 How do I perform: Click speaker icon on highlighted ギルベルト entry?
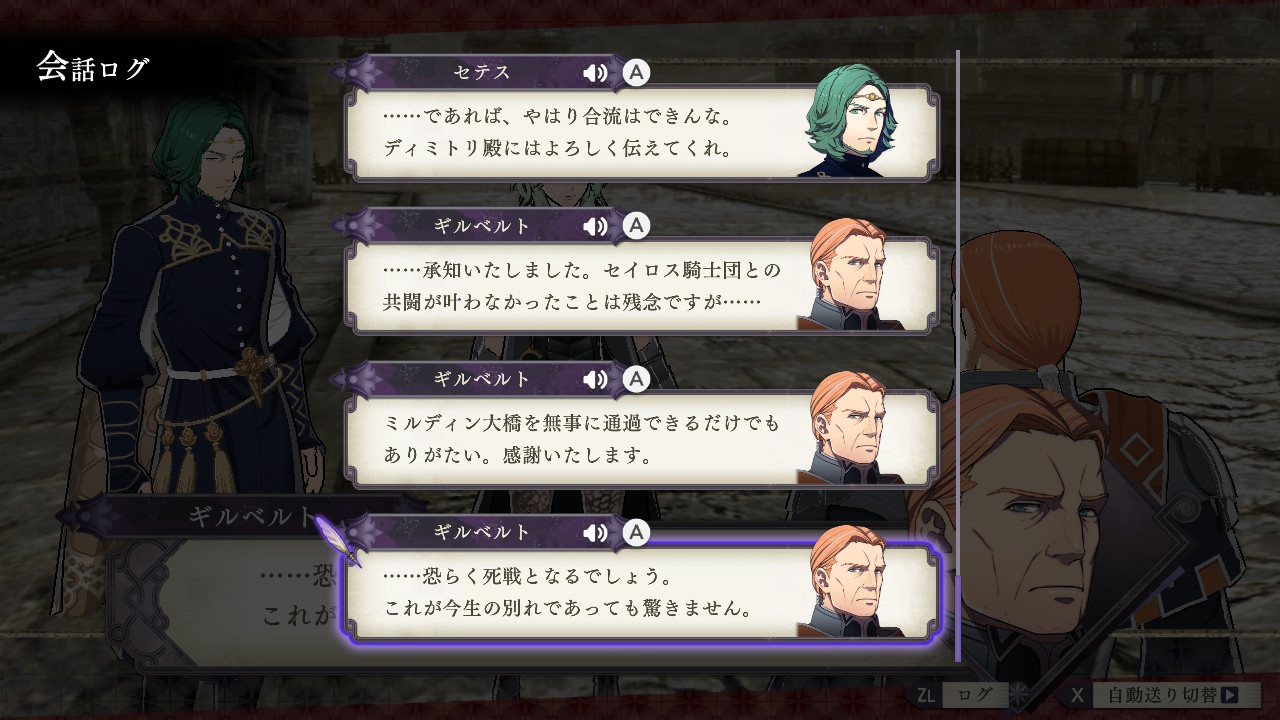coord(596,533)
